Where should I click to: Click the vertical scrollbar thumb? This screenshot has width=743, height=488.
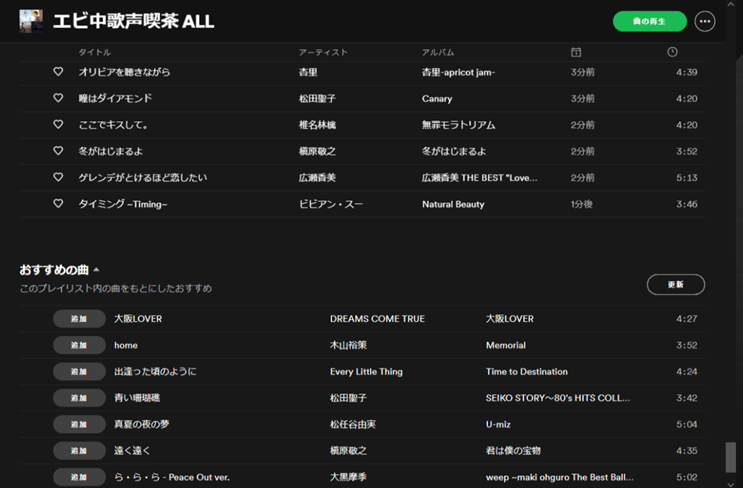tap(731, 457)
